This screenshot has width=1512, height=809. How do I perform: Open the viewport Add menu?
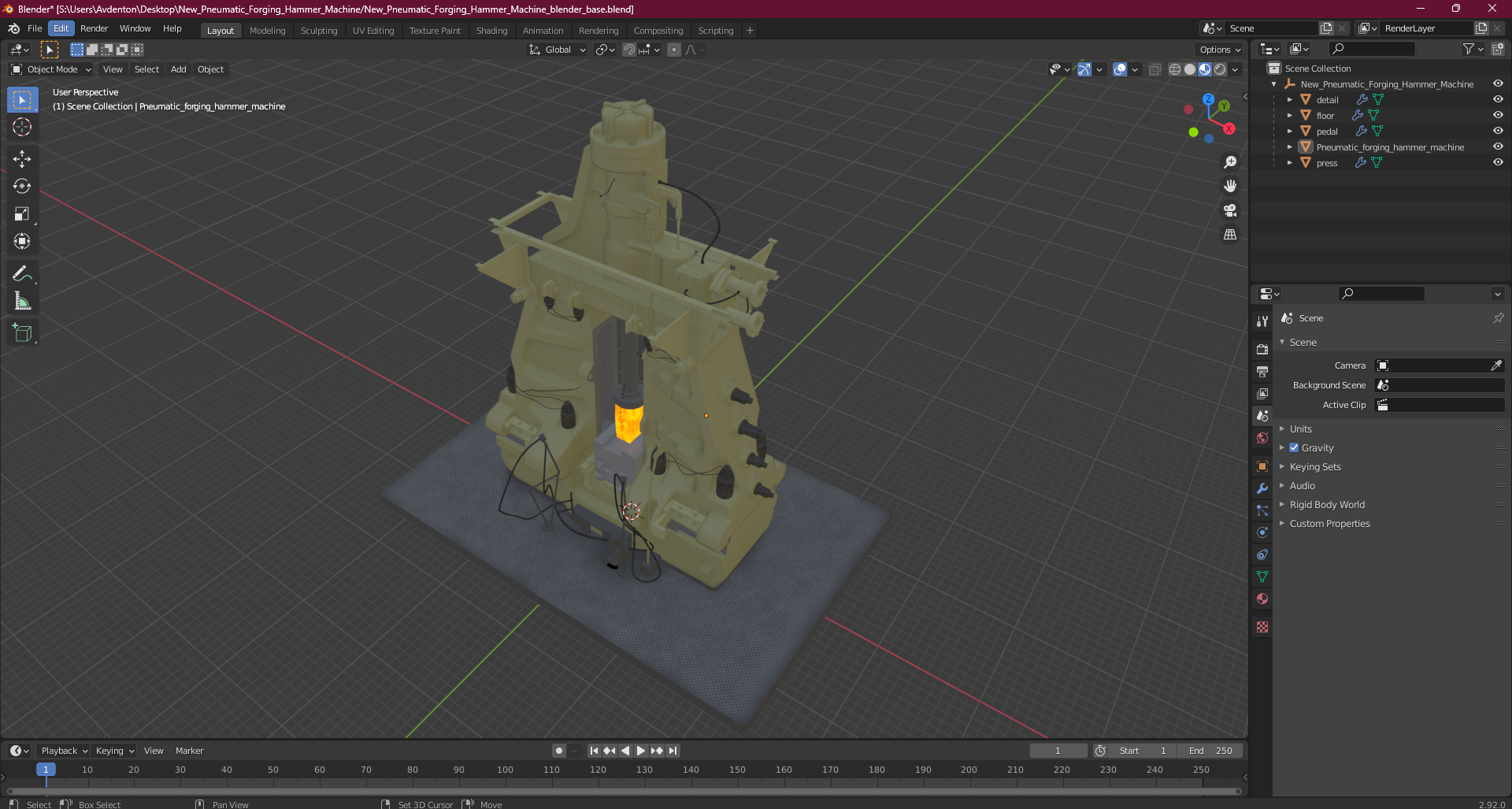coord(179,69)
